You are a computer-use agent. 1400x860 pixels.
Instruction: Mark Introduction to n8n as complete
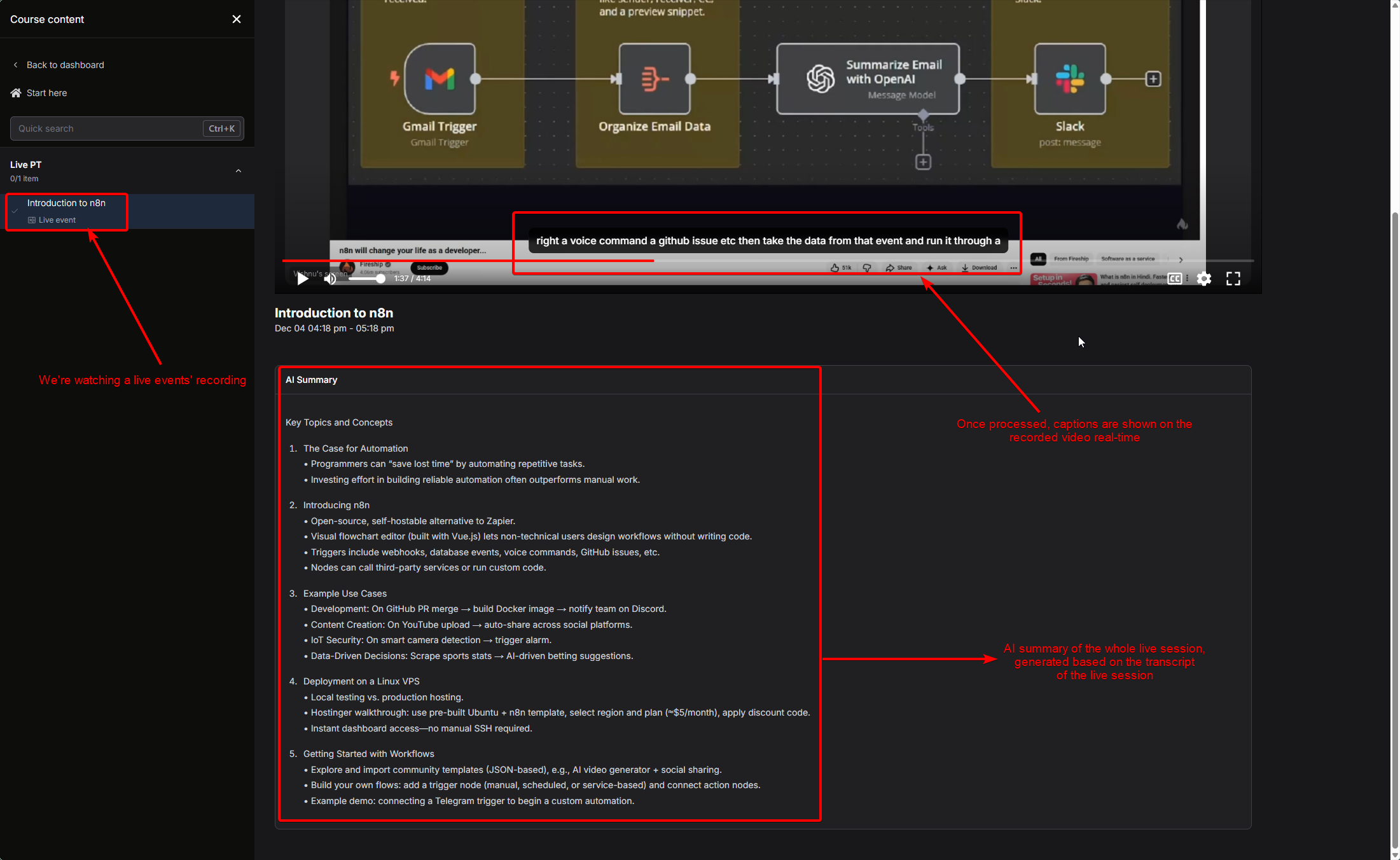(15, 211)
